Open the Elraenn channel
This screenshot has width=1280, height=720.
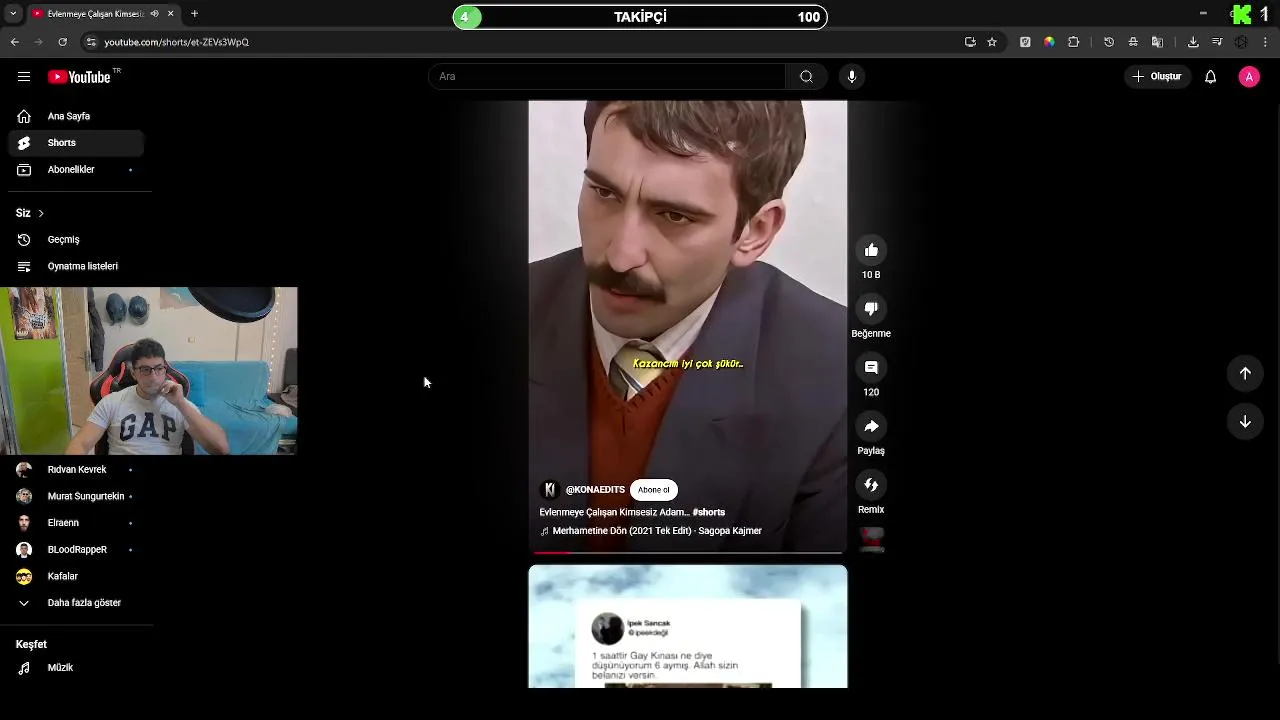[76, 523]
